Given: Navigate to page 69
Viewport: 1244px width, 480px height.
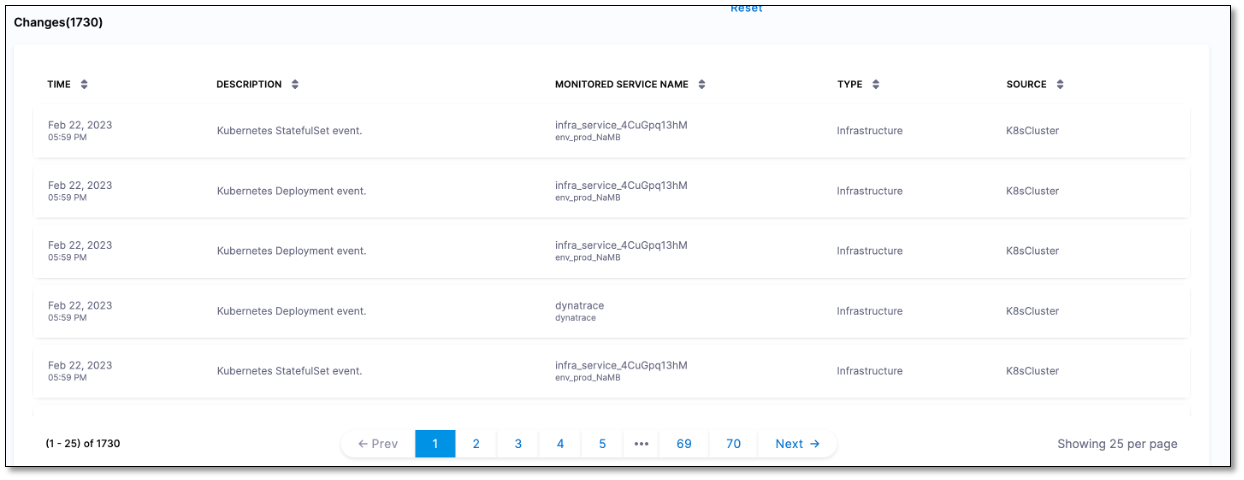Looking at the screenshot, I should point(684,444).
